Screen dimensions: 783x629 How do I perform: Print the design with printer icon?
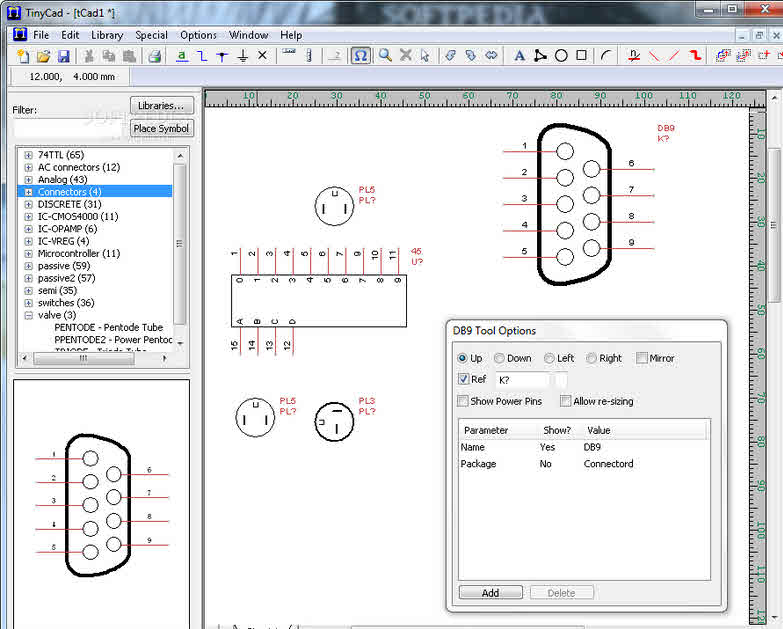coord(155,56)
